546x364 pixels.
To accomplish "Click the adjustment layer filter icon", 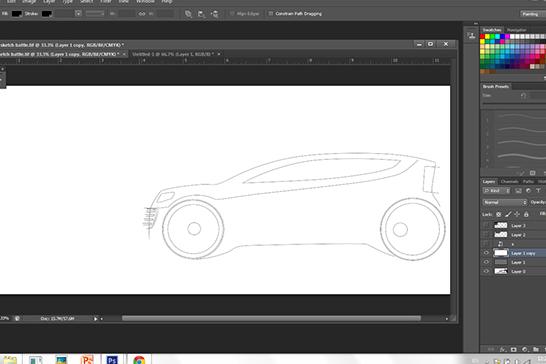I will click(x=528, y=191).
